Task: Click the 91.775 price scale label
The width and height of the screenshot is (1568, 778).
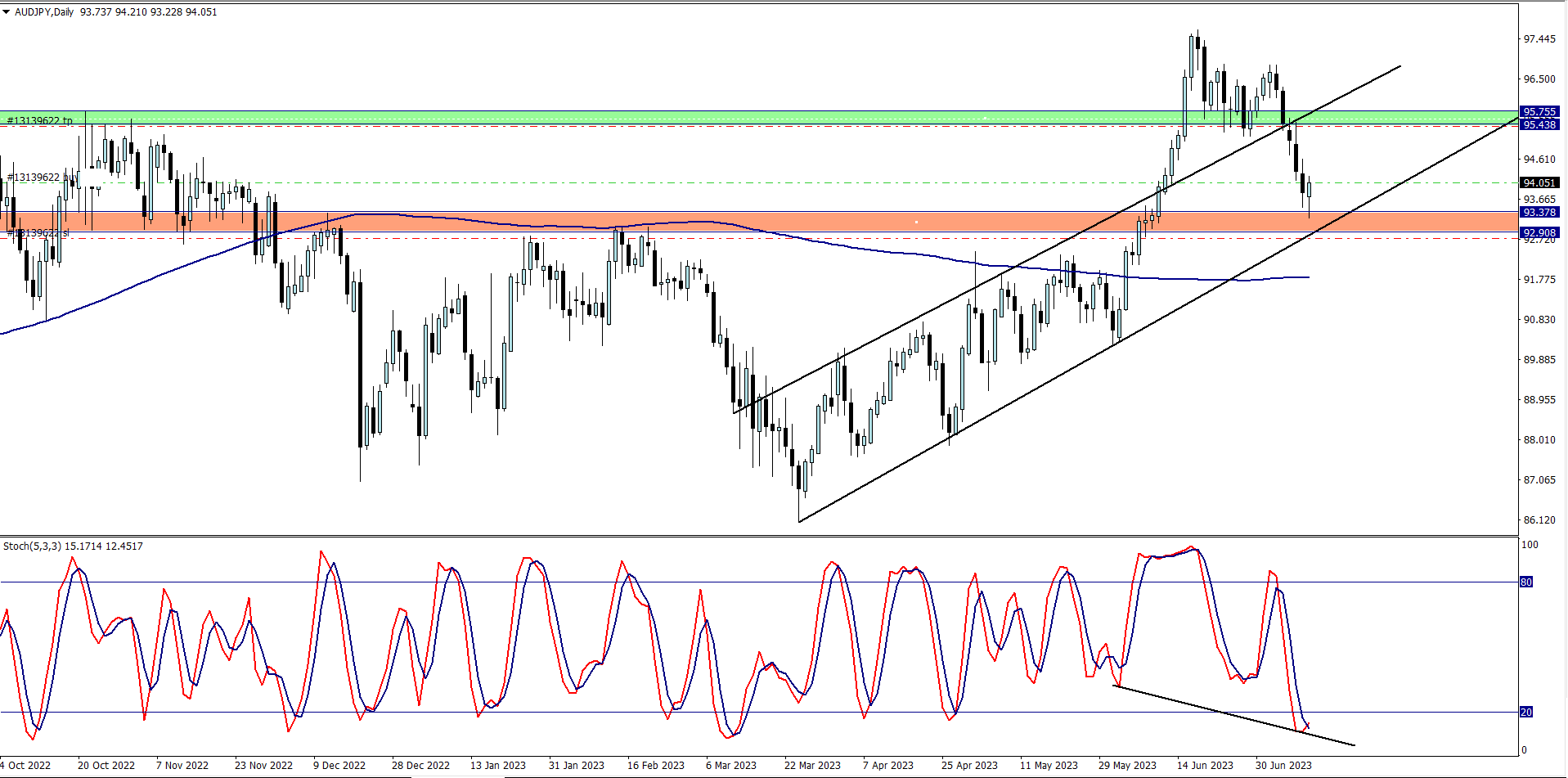Action: (x=1539, y=280)
